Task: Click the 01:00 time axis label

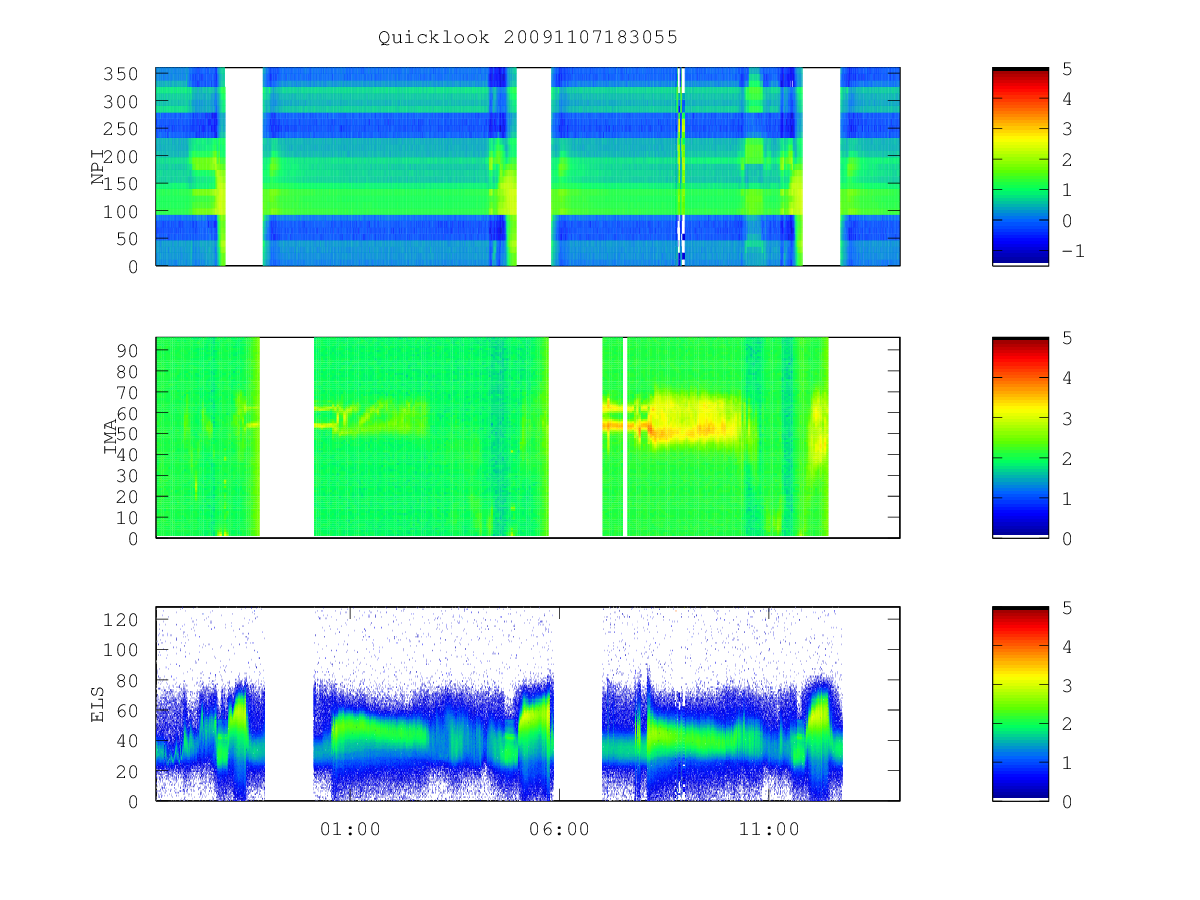Action: click(x=350, y=829)
